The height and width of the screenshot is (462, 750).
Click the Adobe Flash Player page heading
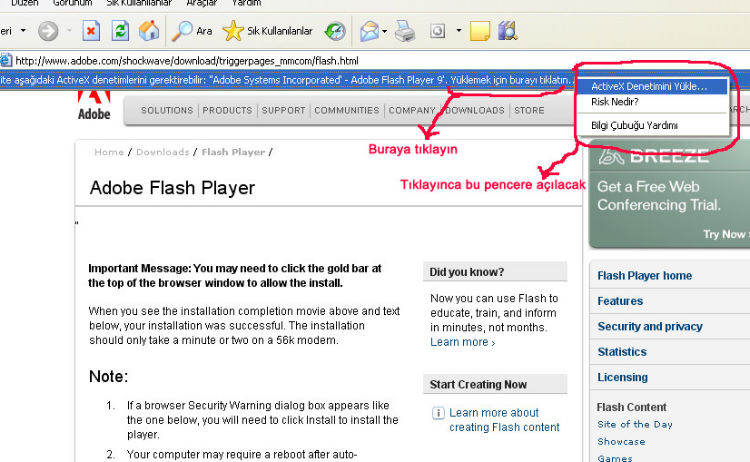click(x=172, y=188)
